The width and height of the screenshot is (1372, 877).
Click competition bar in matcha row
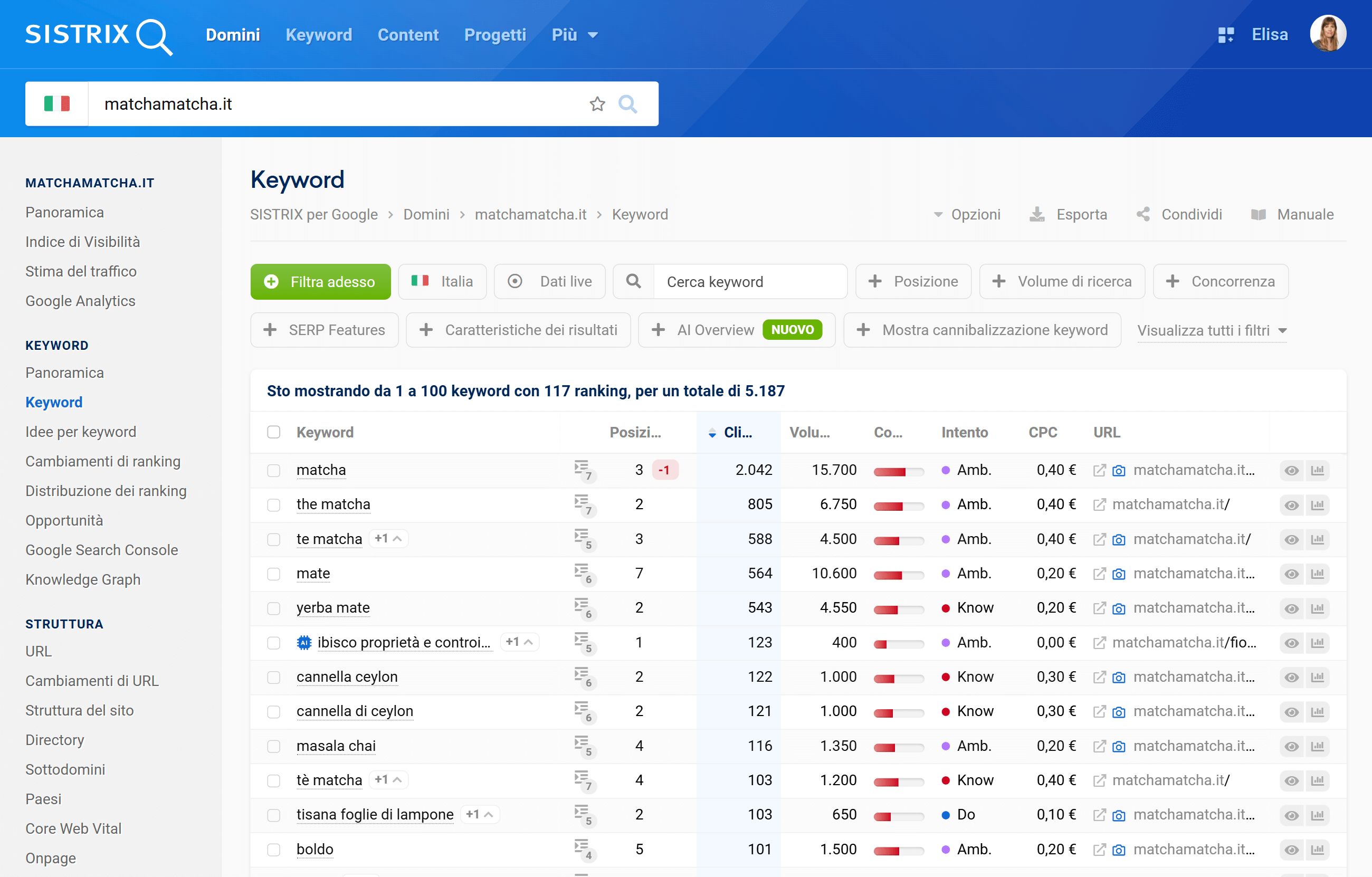[x=898, y=471]
